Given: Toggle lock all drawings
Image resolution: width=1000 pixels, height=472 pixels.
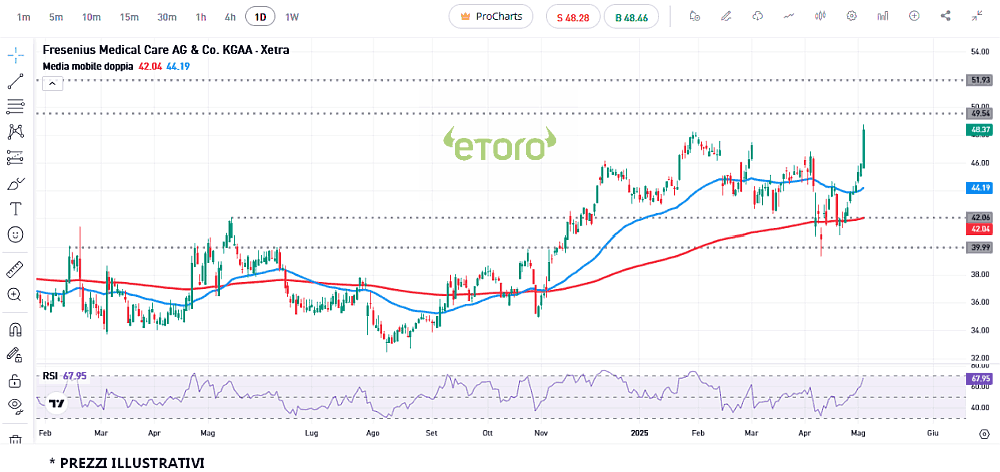Looking at the screenshot, I should click(15, 381).
